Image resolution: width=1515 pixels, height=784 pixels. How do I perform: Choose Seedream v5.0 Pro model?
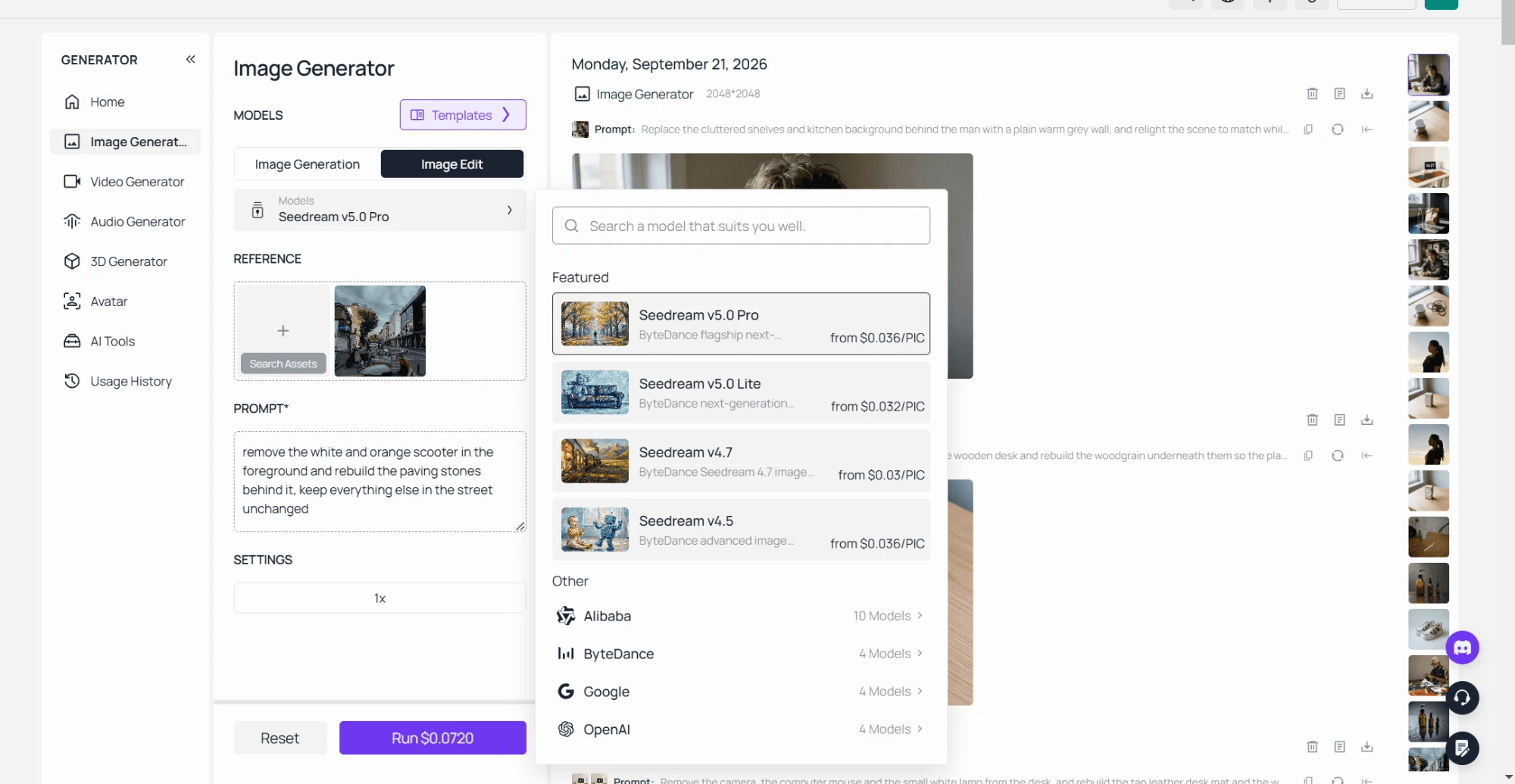tap(741, 324)
